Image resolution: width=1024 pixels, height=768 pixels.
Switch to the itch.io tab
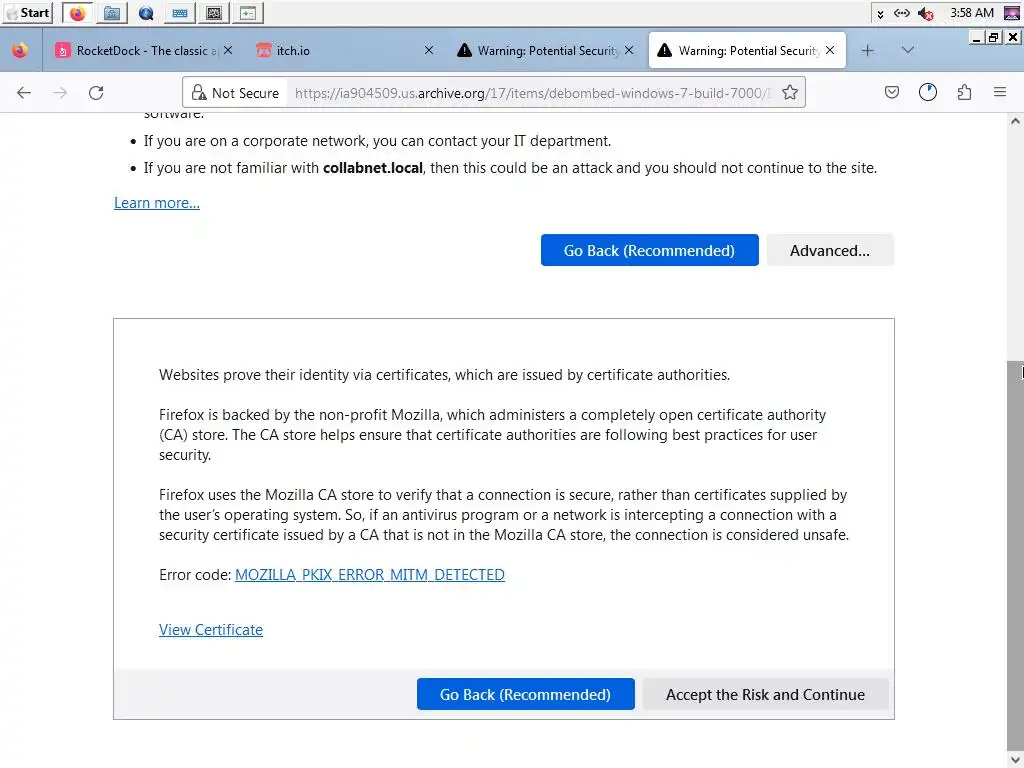344,50
